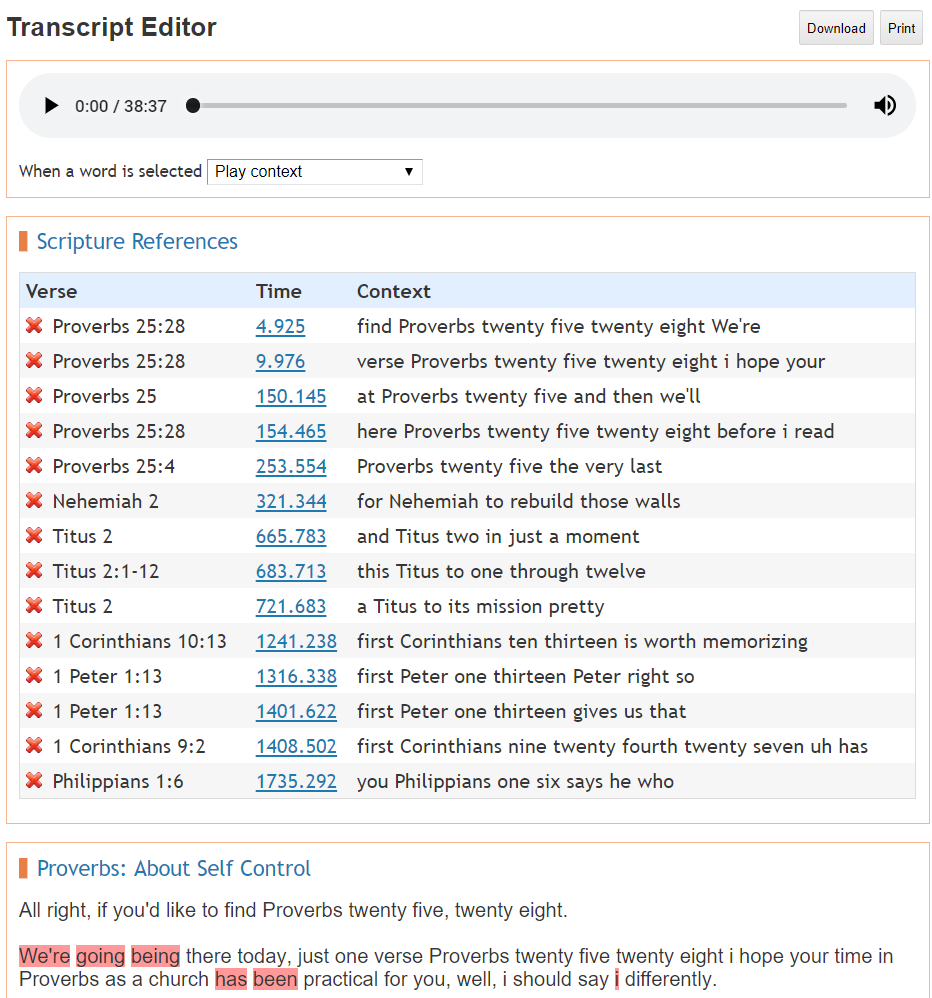Remove the Proverbs 25 reference

pyautogui.click(x=34, y=396)
